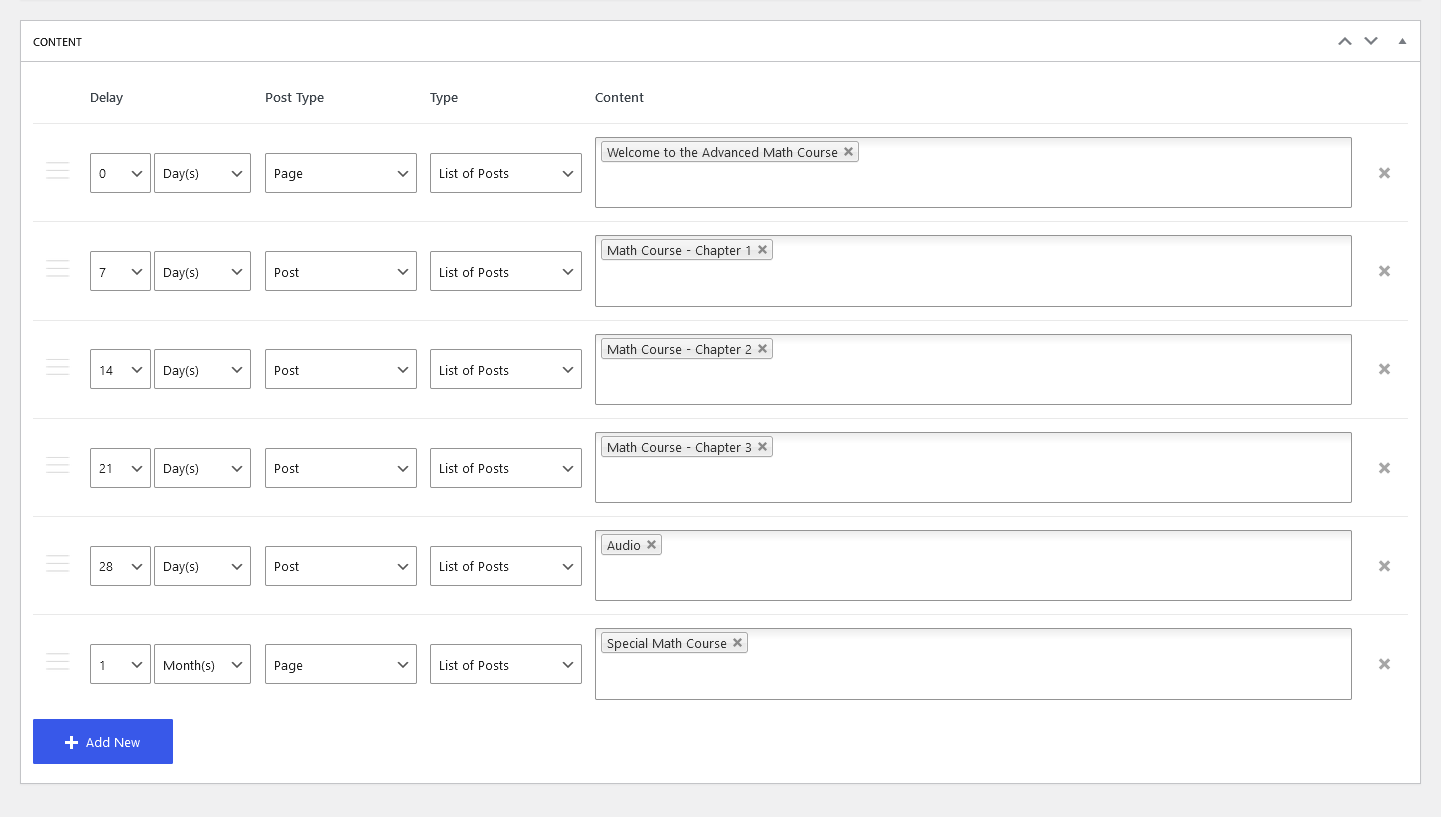Grab the drag handle of the 28-day row

point(58,565)
